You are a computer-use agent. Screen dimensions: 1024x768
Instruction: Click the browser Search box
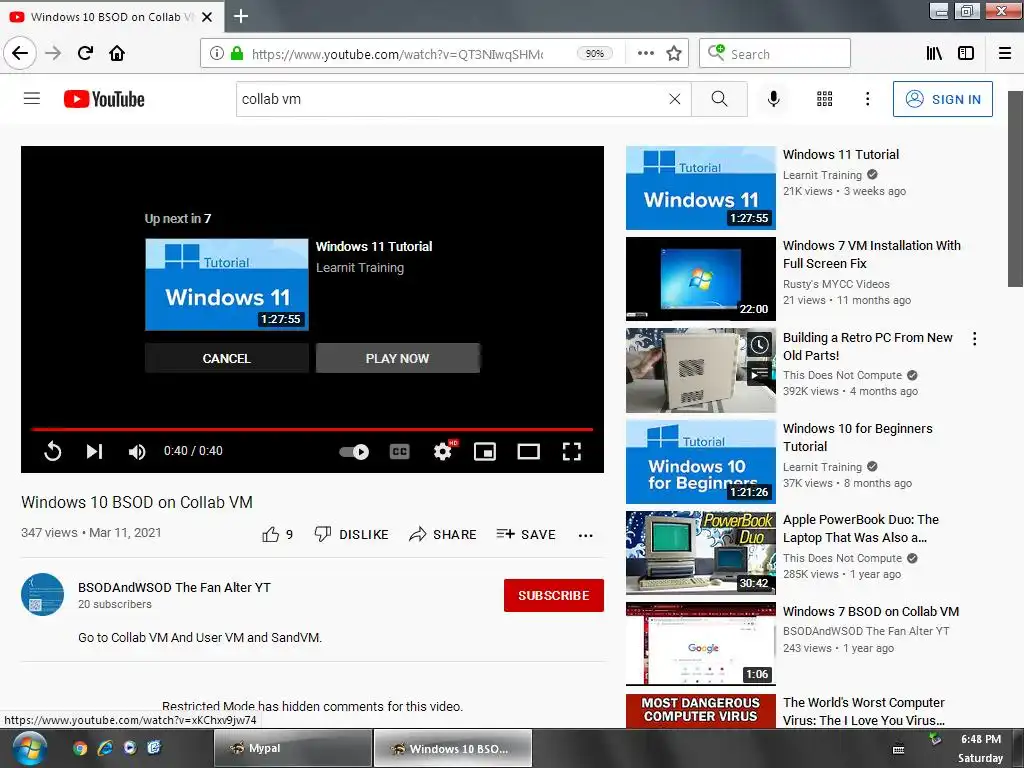point(775,54)
